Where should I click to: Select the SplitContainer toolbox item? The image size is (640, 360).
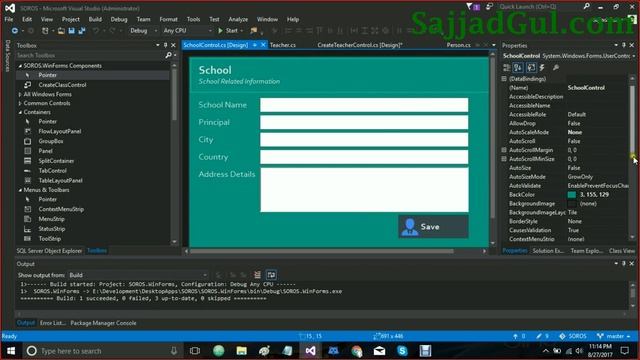56,161
